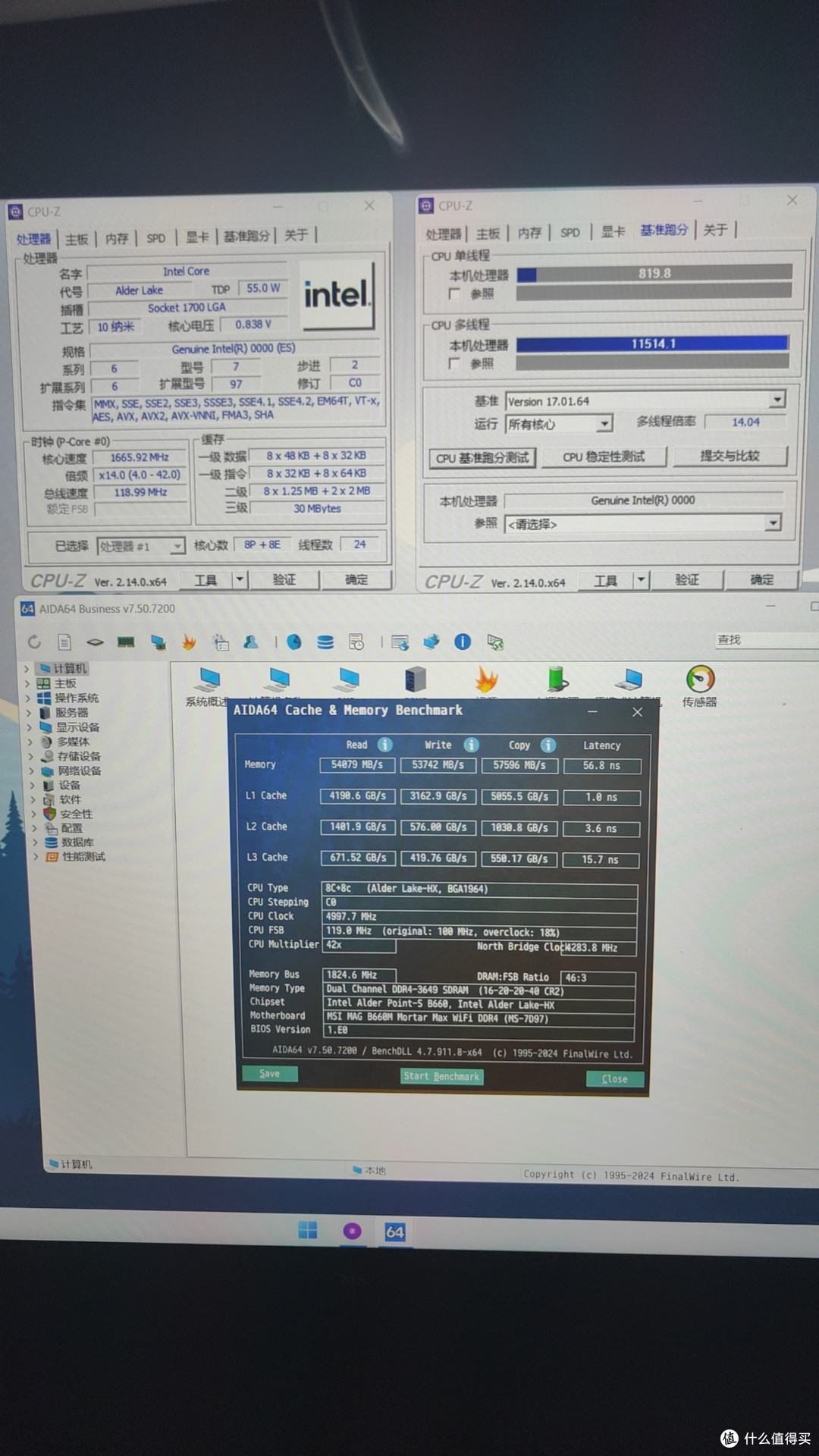Open 工具 dropdown arrow in right CPU-Z window
This screenshot has width=819, height=1456.
point(641,581)
